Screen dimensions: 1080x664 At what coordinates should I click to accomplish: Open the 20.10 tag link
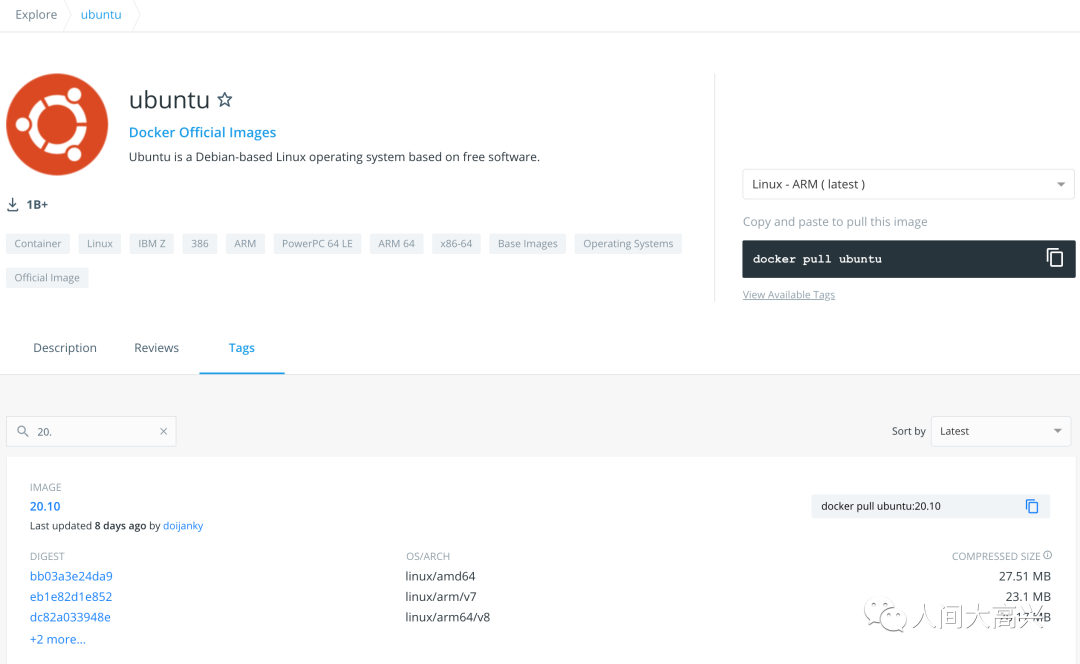click(45, 506)
